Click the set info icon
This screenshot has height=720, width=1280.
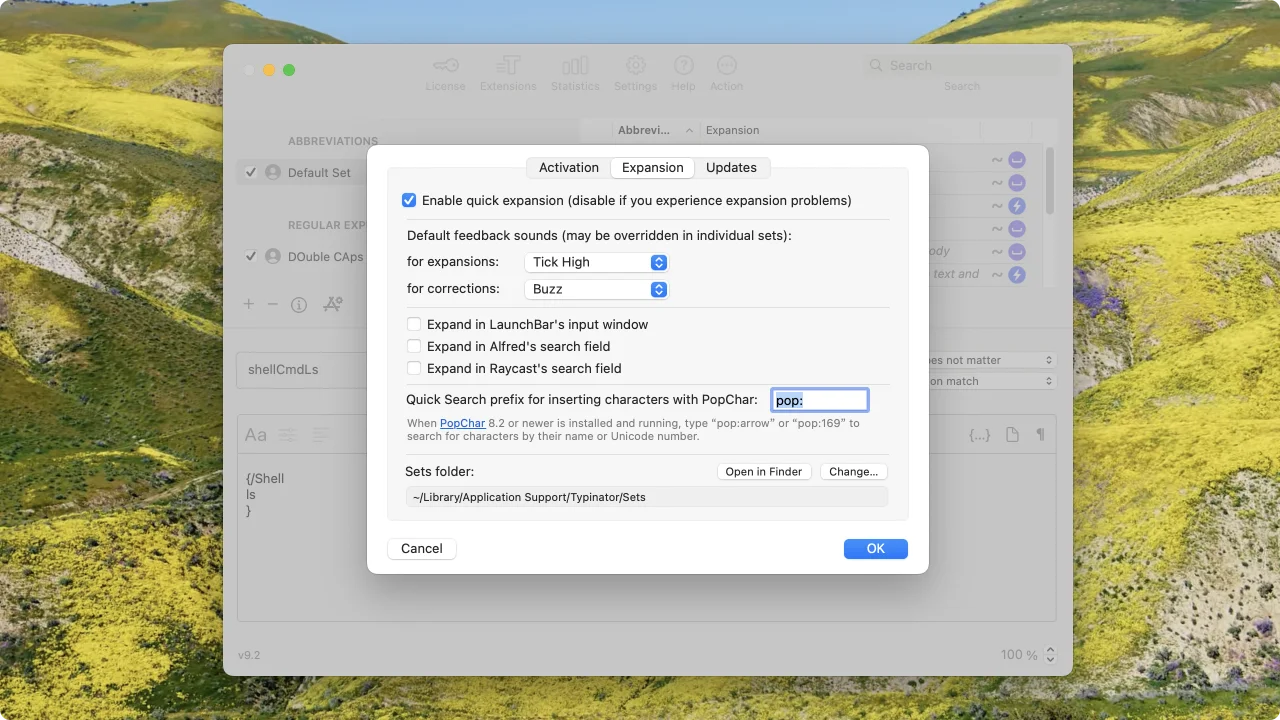tap(299, 305)
